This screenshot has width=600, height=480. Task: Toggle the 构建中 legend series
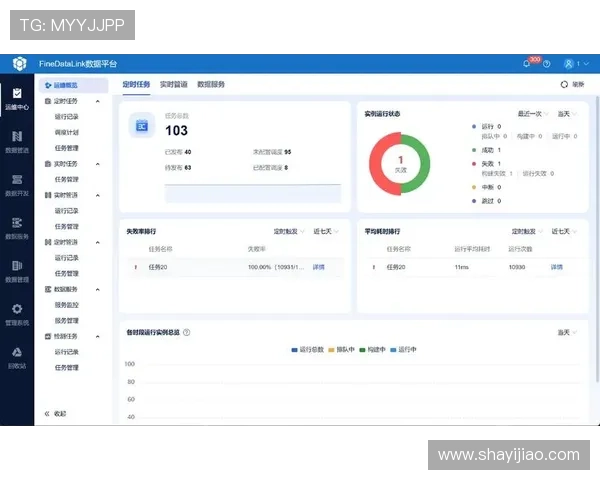(x=377, y=350)
